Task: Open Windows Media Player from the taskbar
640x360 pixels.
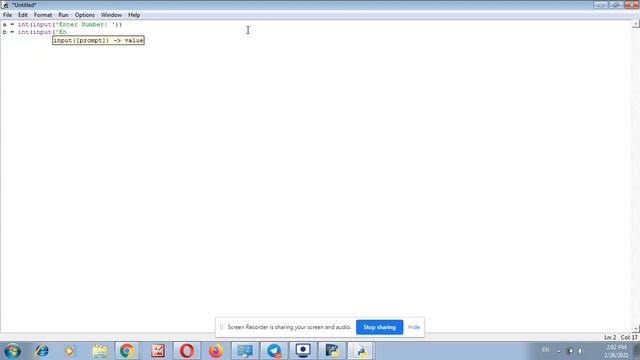Action: point(69,351)
